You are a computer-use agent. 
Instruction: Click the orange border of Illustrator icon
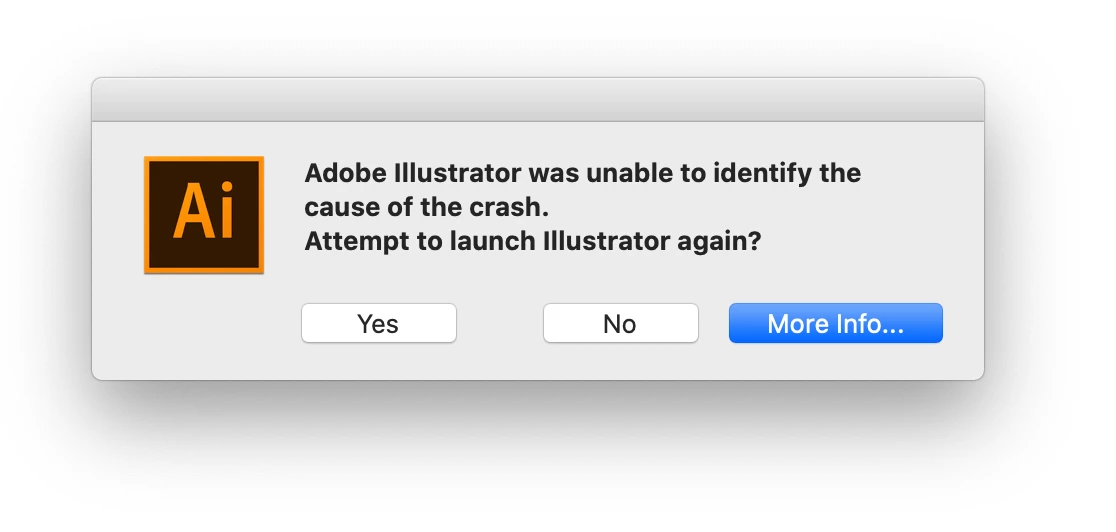[204, 159]
